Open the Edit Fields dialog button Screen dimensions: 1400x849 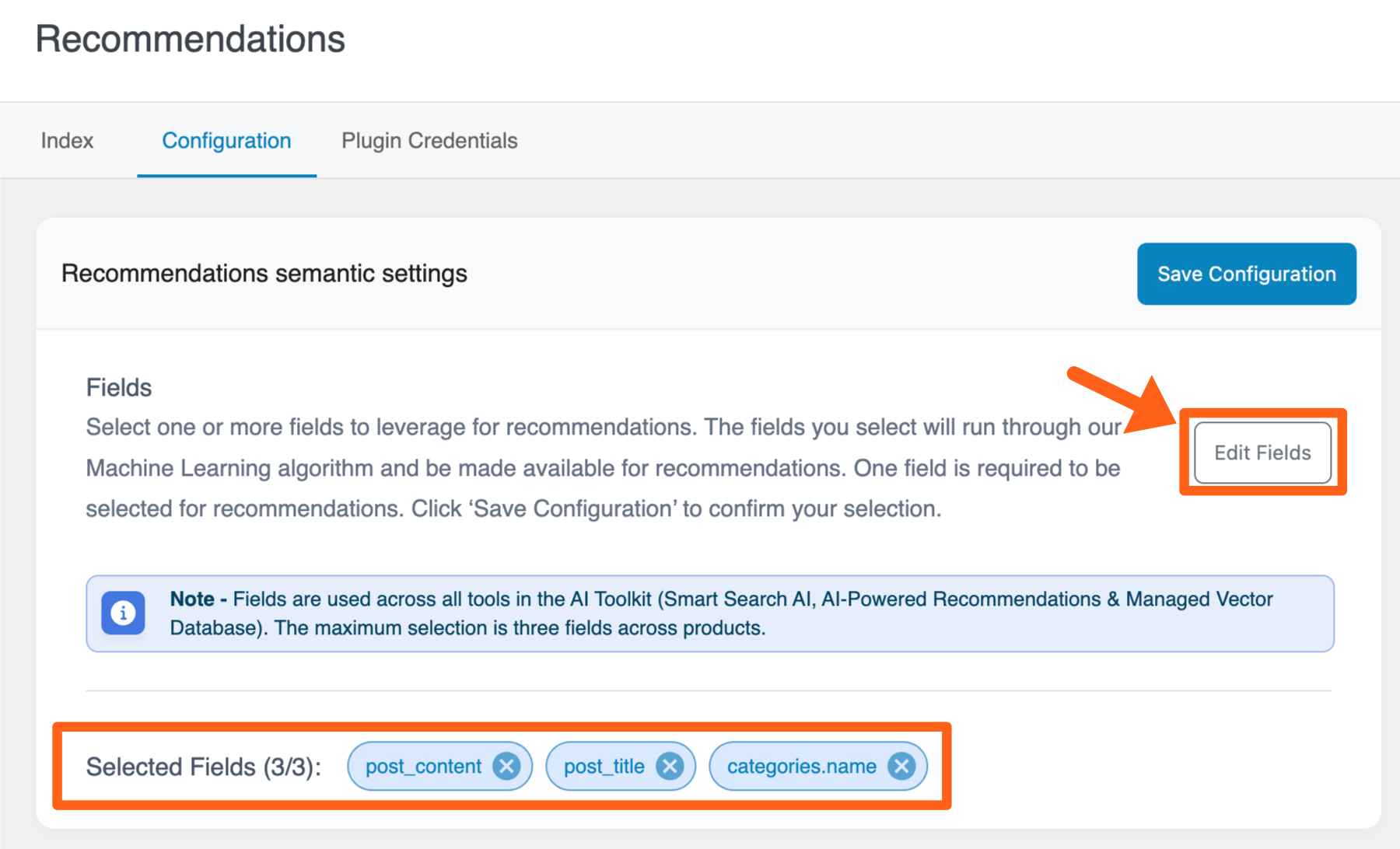coord(1262,452)
